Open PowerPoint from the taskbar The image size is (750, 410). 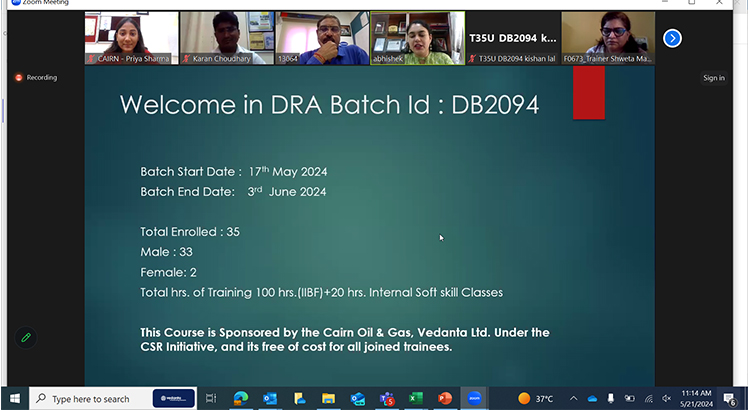[445, 398]
